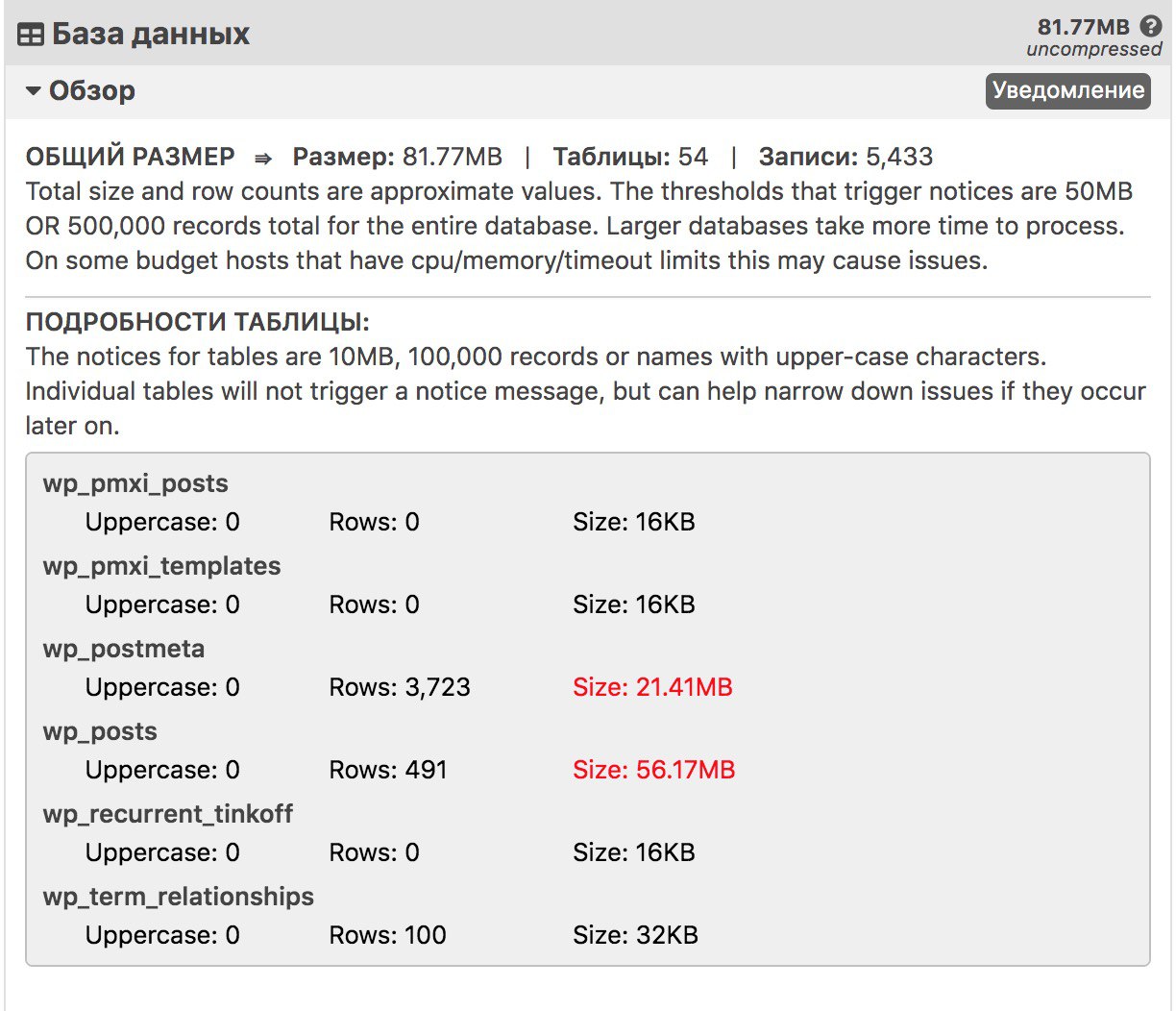The height and width of the screenshot is (1011, 1176).
Task: Click the Уведомление notice badge
Action: coord(1067,90)
